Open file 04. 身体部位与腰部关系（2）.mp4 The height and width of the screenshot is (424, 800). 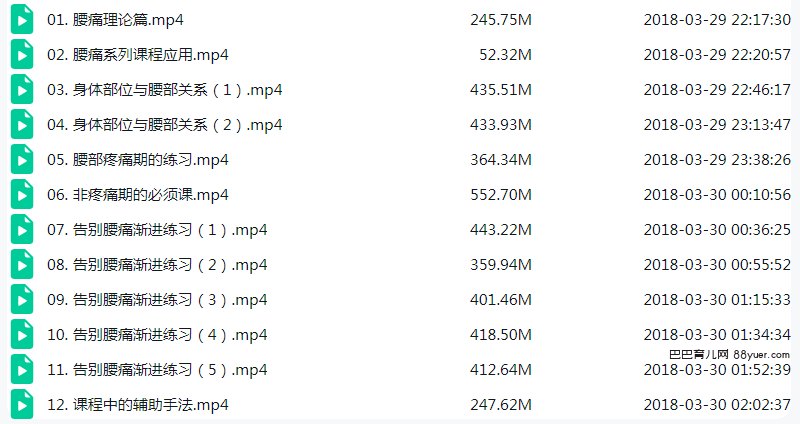(x=165, y=125)
